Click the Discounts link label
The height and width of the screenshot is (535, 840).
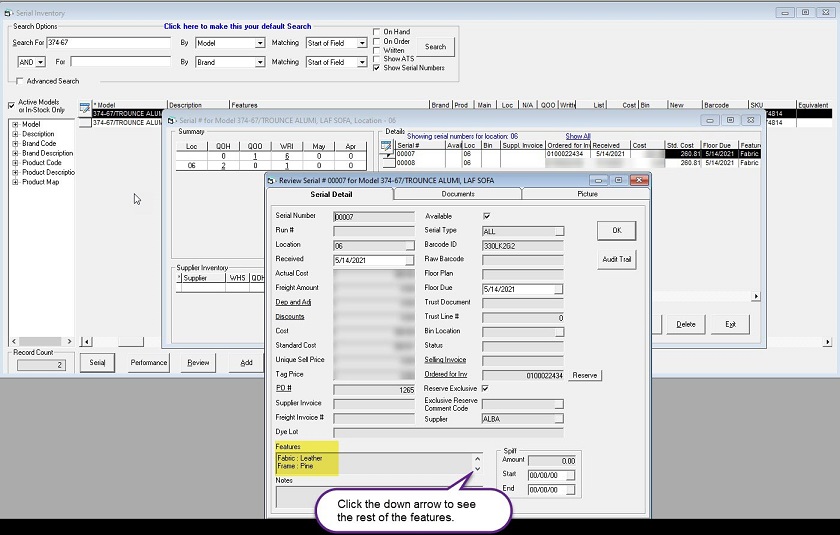pos(290,317)
